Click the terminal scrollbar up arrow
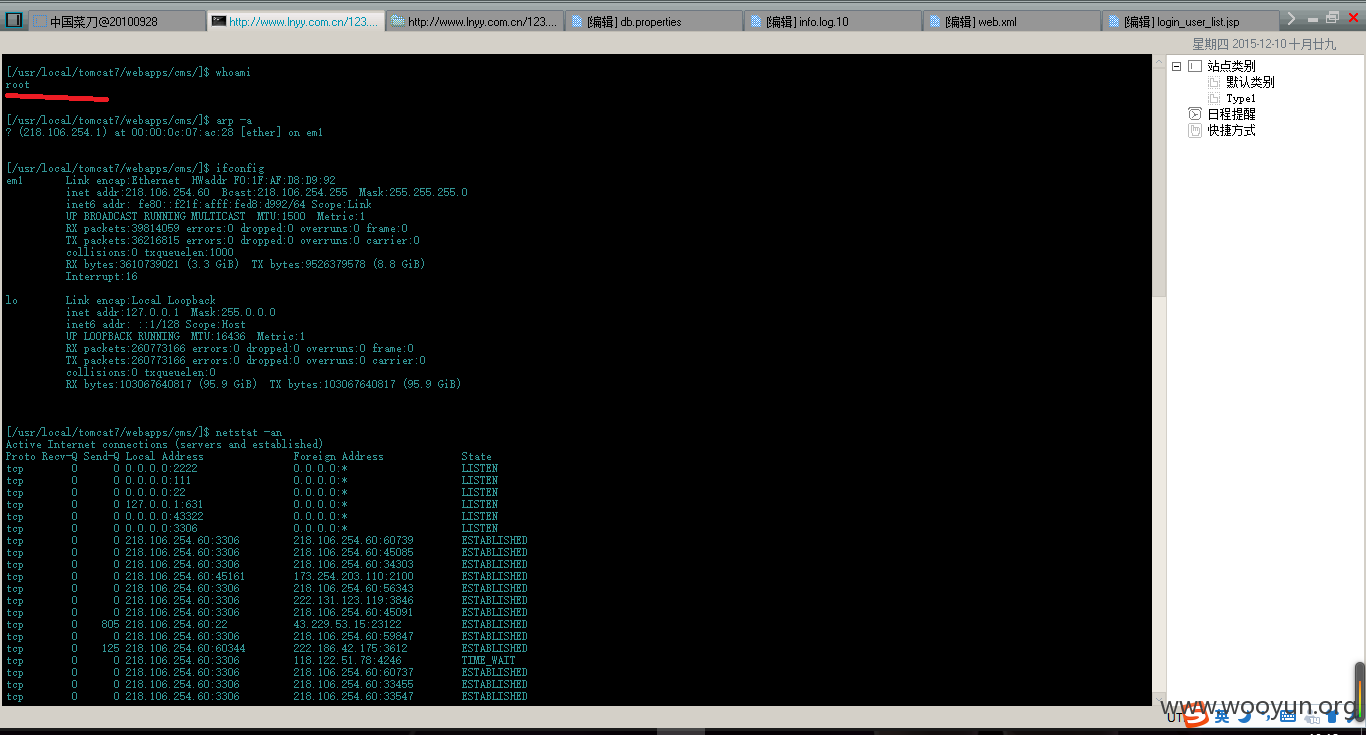 1158,61
